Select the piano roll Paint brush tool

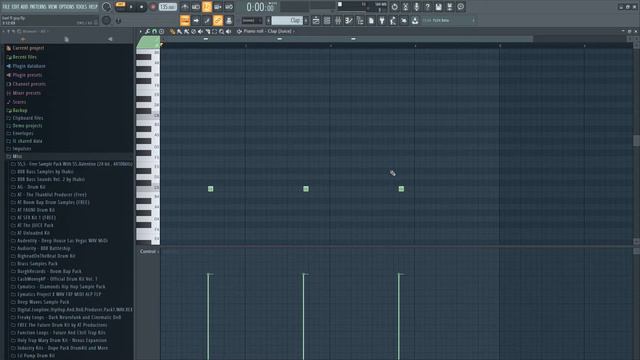179,31
